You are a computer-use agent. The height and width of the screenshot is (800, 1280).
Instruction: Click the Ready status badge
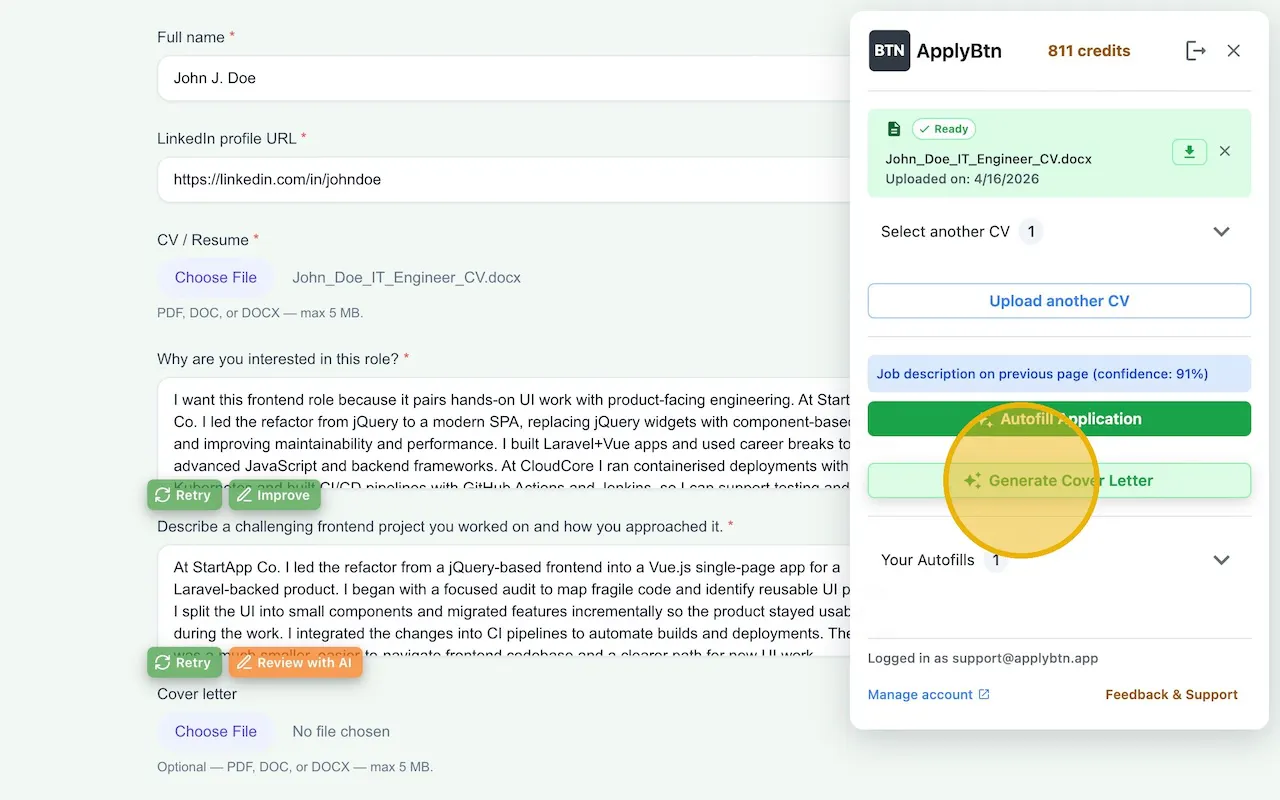pyautogui.click(x=944, y=129)
